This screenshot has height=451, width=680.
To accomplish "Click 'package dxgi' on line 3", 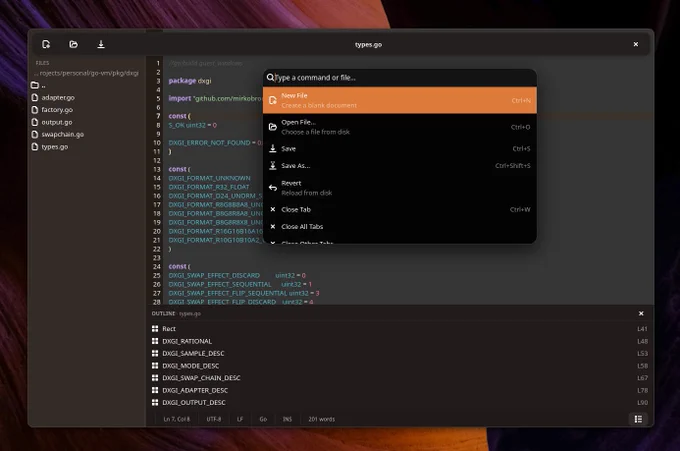I will pos(190,81).
